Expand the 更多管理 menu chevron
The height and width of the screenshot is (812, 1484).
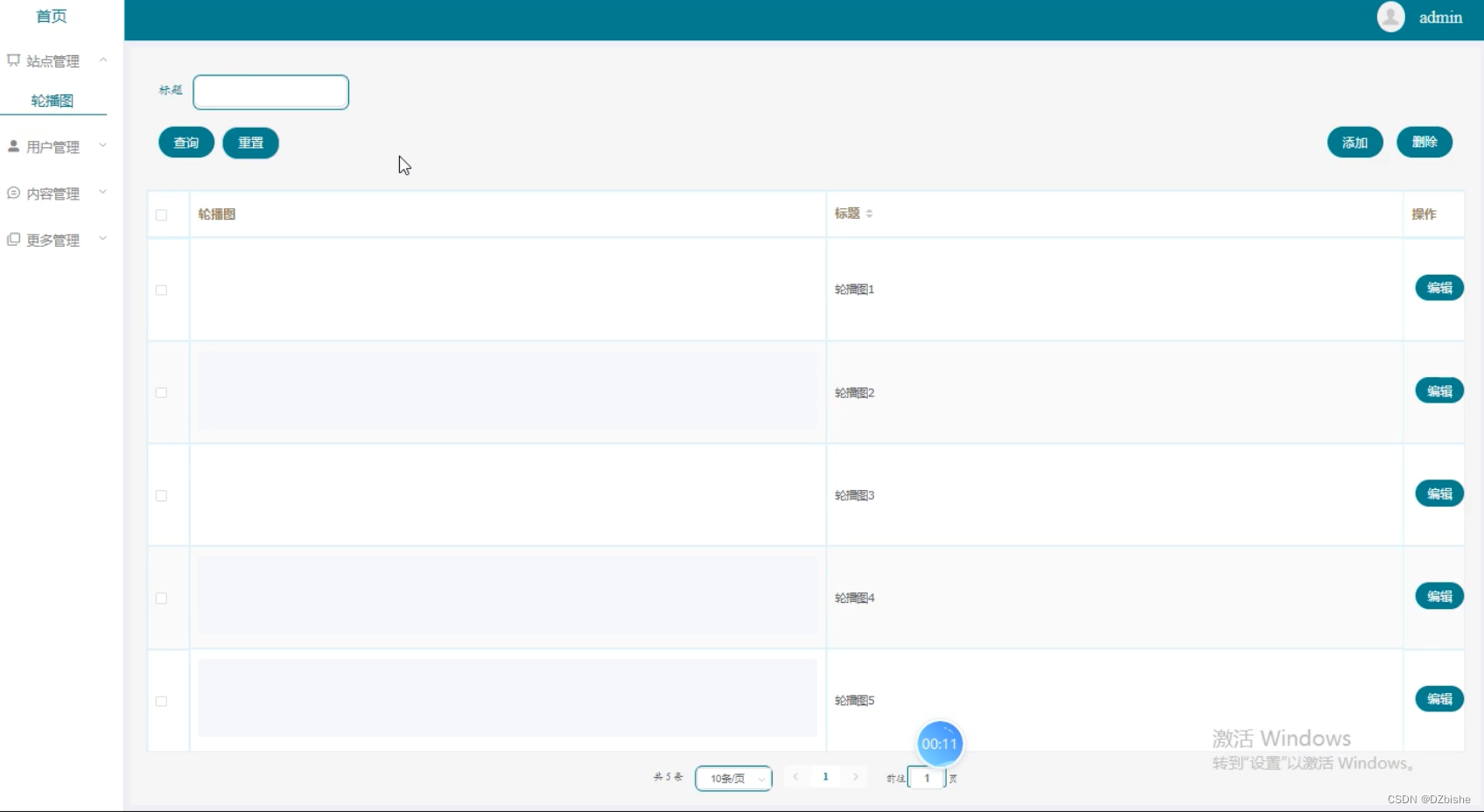(103, 238)
